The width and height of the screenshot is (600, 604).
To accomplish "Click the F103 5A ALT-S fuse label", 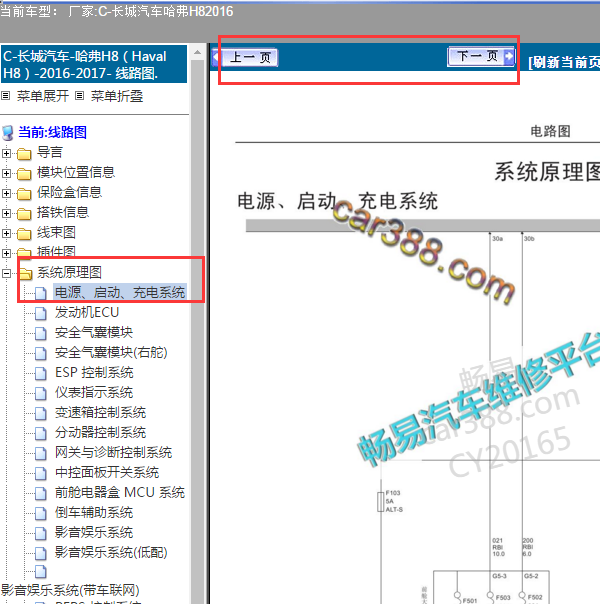I will click(x=394, y=501).
